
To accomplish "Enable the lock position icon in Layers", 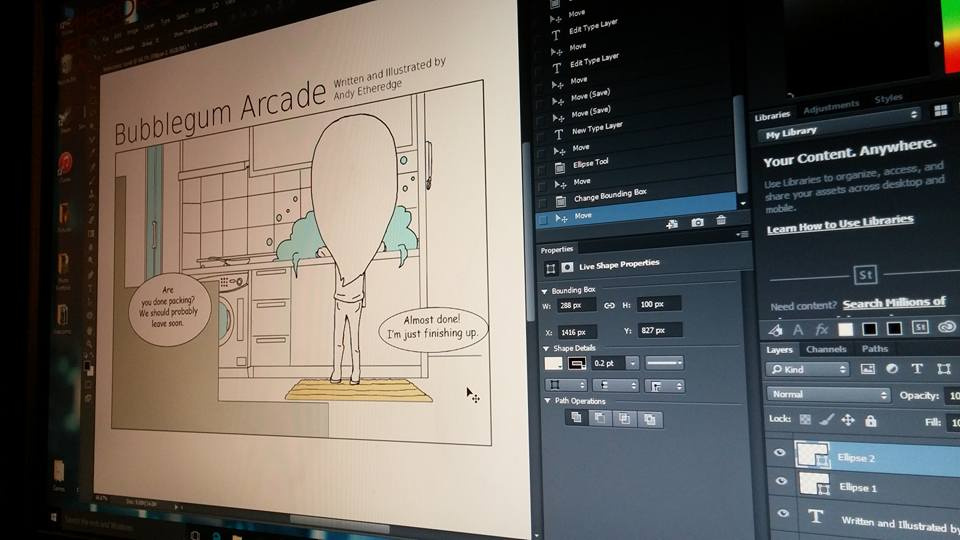I will (x=848, y=420).
